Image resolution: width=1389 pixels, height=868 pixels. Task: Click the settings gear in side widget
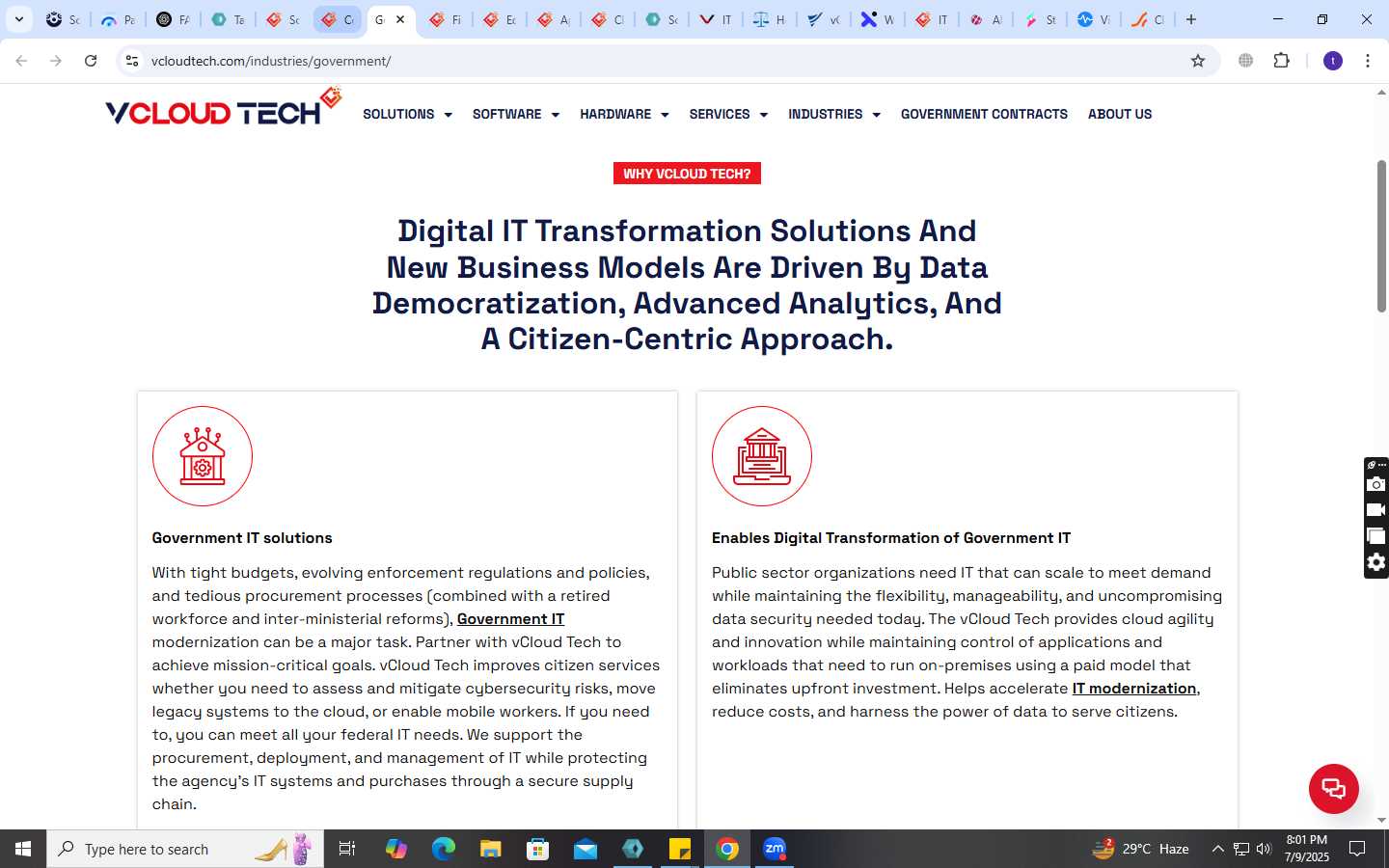(1376, 562)
